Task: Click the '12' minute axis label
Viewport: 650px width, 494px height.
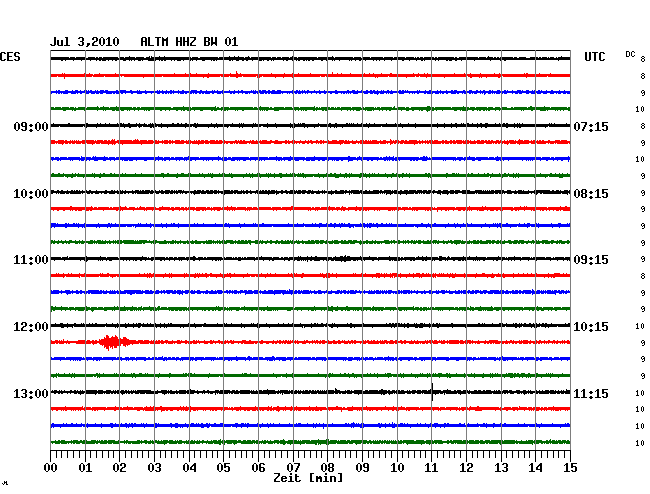Action: click(x=466, y=467)
